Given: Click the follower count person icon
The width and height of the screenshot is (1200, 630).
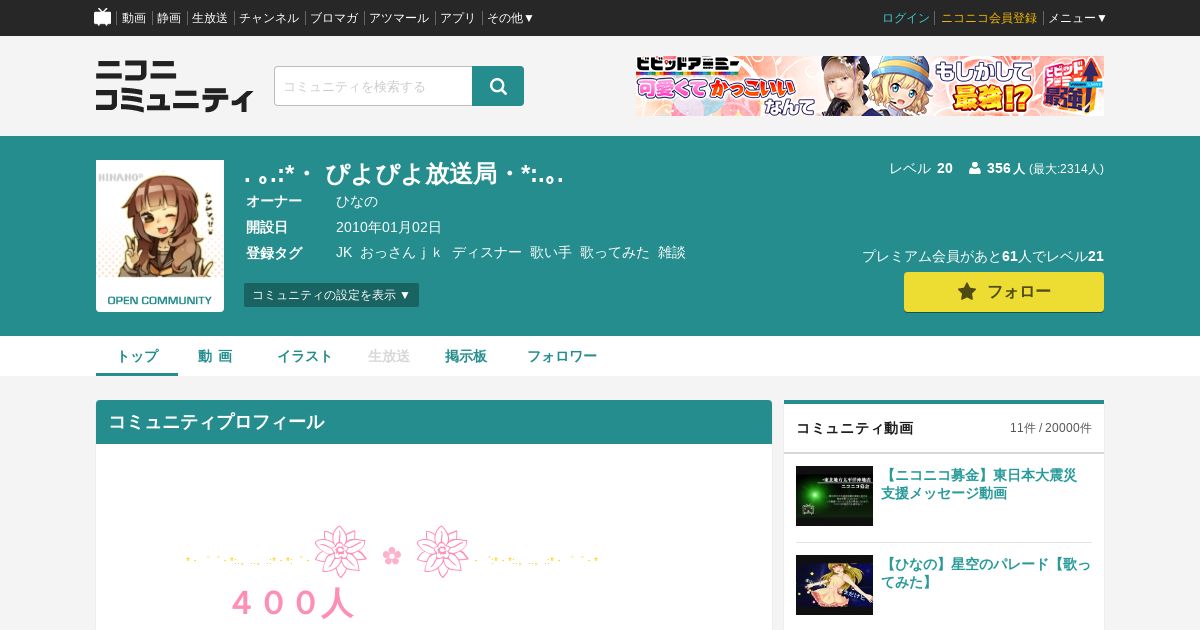Looking at the screenshot, I should click(x=974, y=168).
